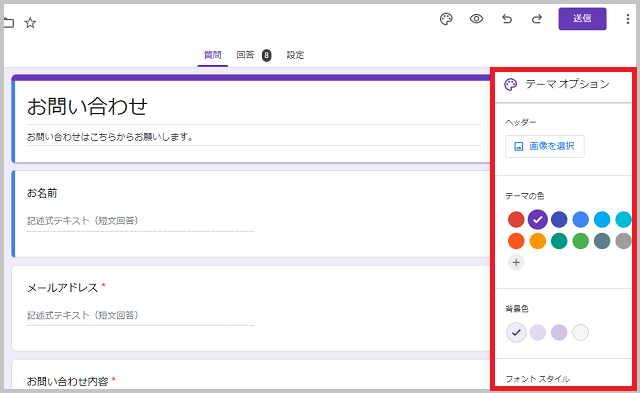The height and width of the screenshot is (393, 640).
Task: Open the theme customization palette icon
Action: [446, 19]
